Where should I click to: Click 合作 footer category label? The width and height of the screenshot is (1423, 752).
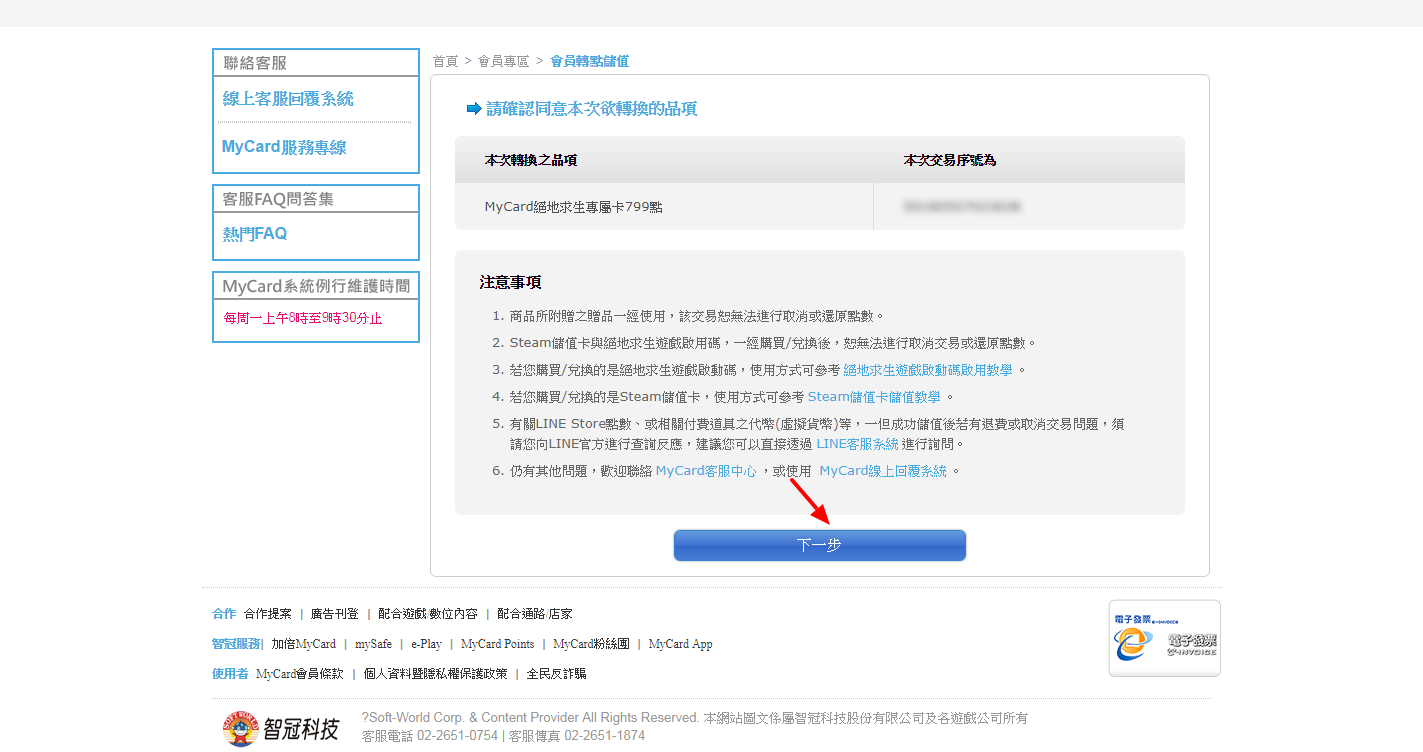[224, 614]
